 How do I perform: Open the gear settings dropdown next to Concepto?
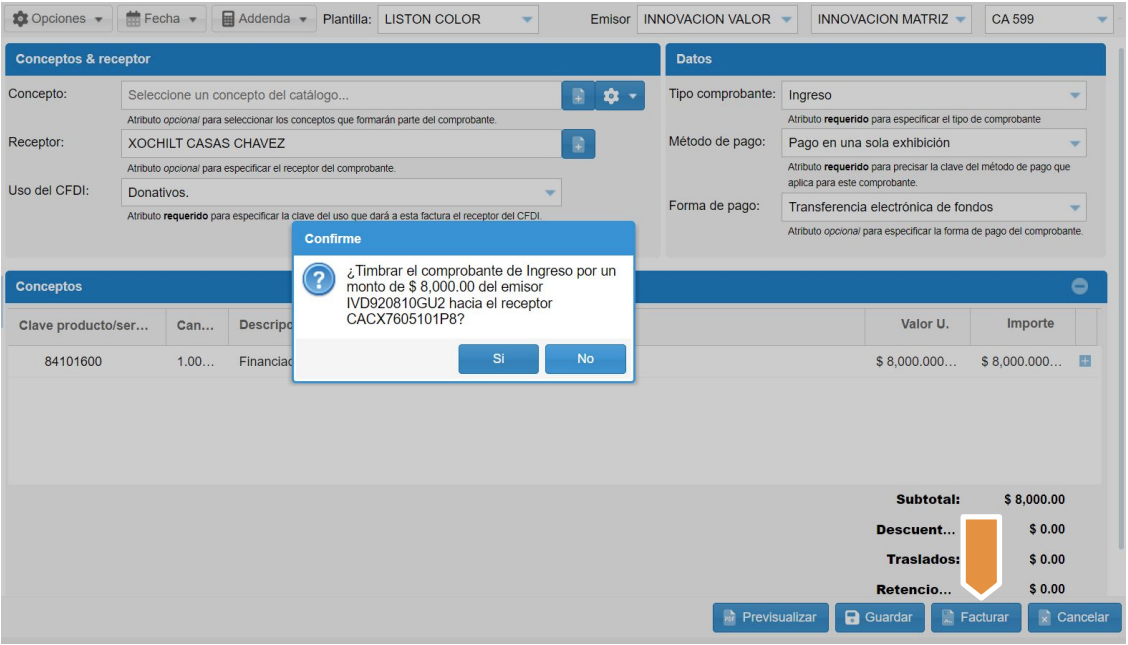[620, 96]
